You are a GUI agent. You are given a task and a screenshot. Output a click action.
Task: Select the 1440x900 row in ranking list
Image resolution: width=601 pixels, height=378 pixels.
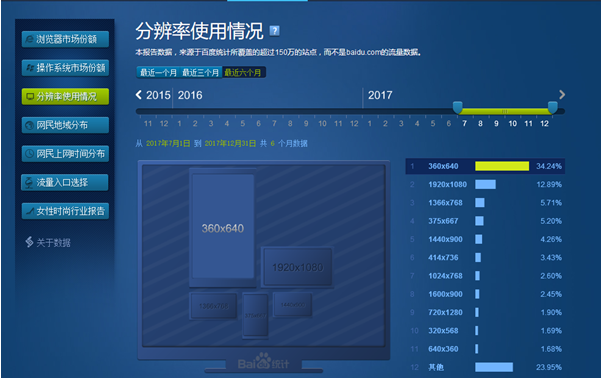pyautogui.click(x=485, y=239)
